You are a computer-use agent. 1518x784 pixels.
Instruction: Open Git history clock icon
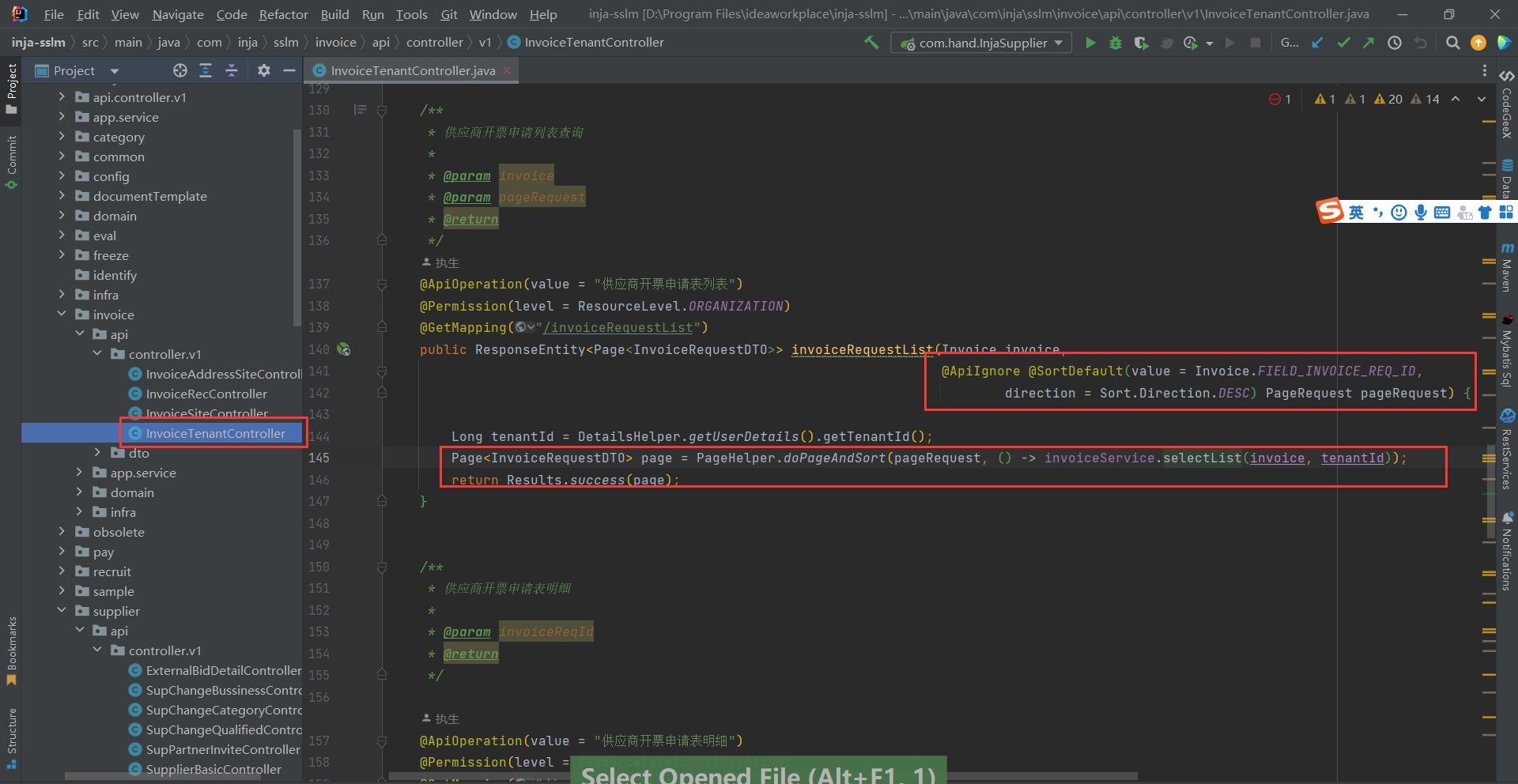pos(1395,43)
